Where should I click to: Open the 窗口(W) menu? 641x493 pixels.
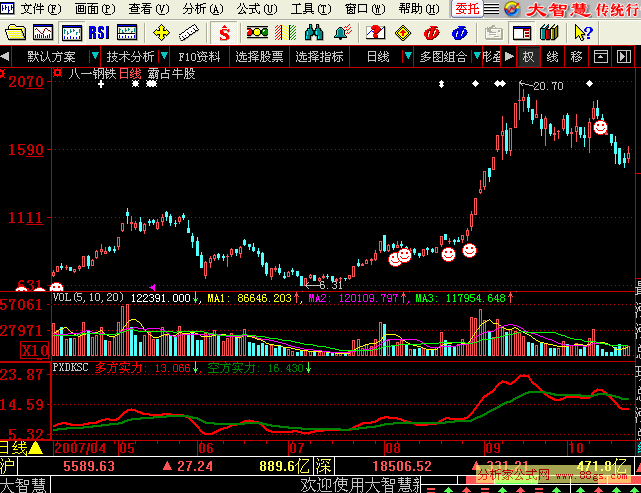coord(365,9)
